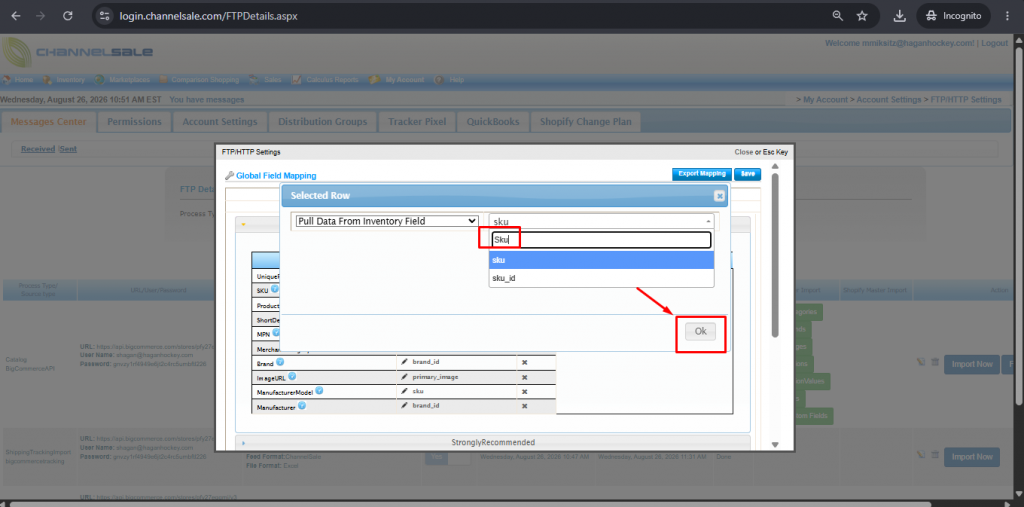Edit the Manufacturer row pencil icon
The height and width of the screenshot is (507, 1024).
pos(404,406)
